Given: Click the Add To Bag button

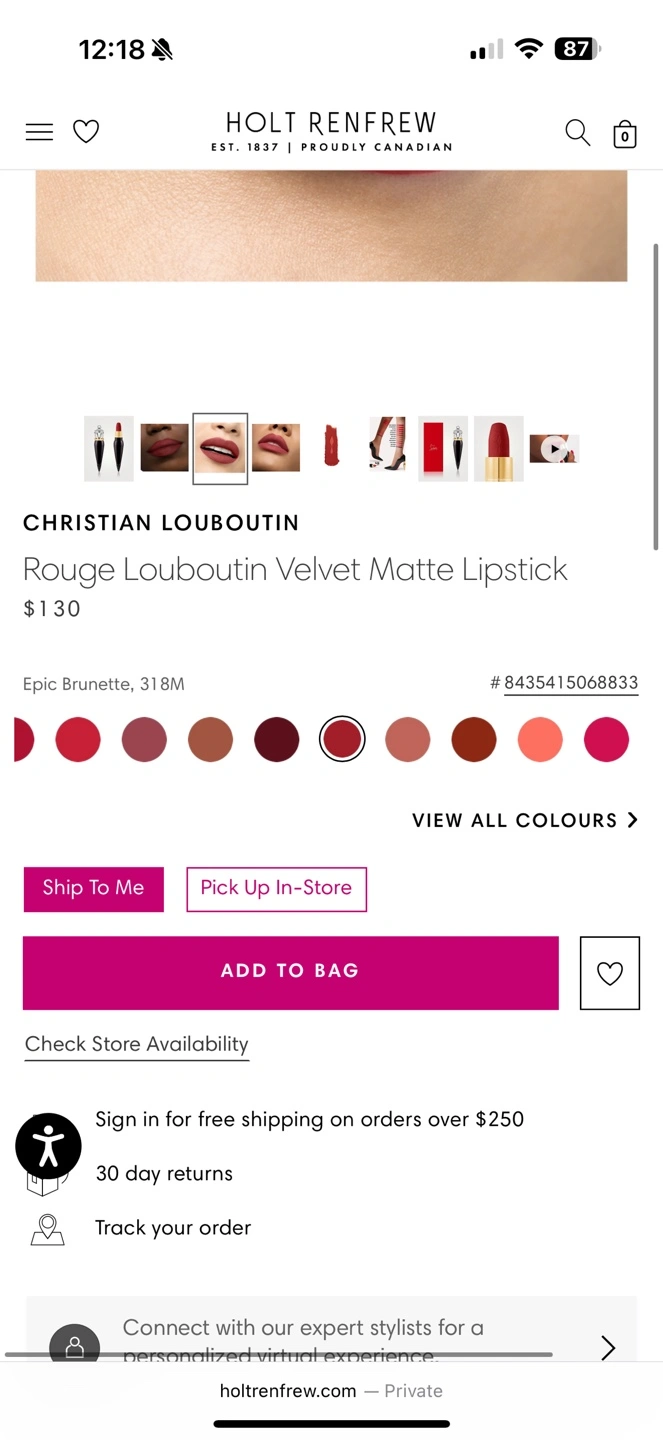Looking at the screenshot, I should pos(290,972).
